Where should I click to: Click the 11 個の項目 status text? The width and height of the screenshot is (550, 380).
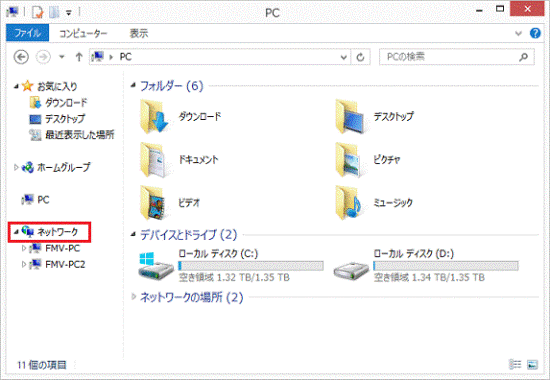coord(42,365)
